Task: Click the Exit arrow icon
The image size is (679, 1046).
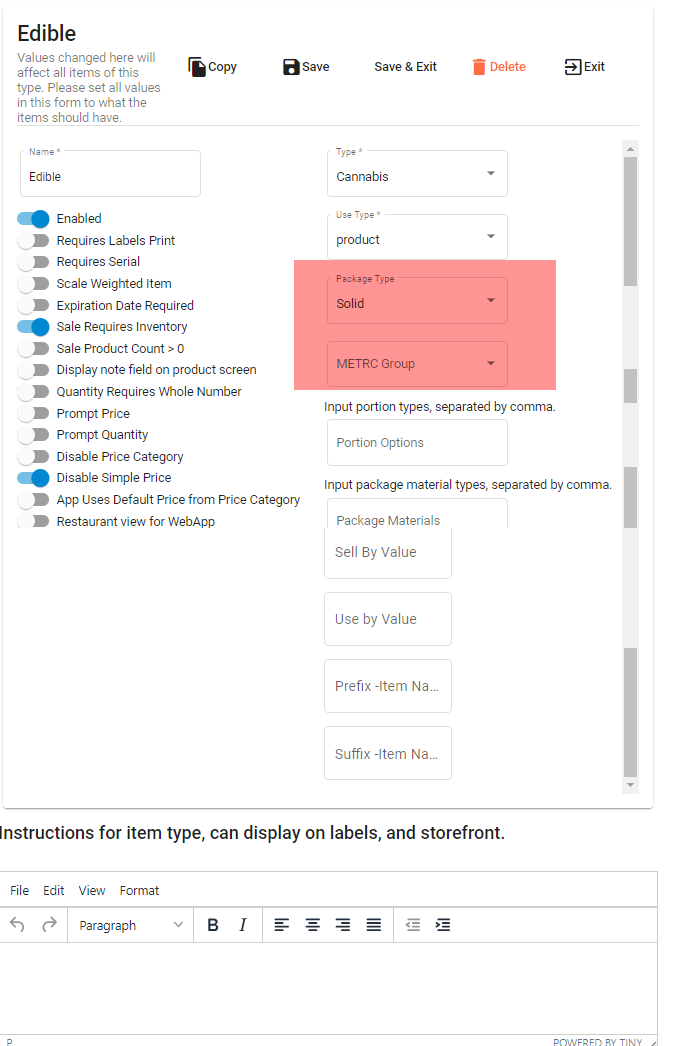Action: (572, 67)
